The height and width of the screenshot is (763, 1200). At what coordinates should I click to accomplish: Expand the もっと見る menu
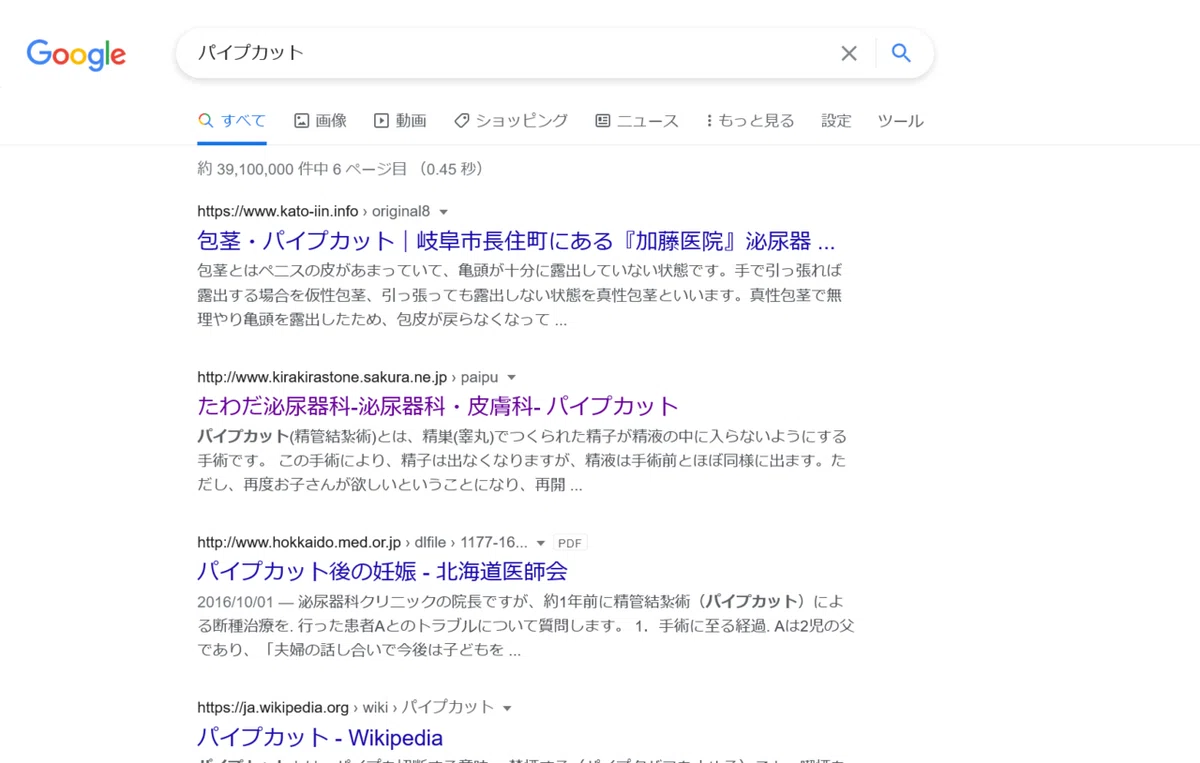750,121
